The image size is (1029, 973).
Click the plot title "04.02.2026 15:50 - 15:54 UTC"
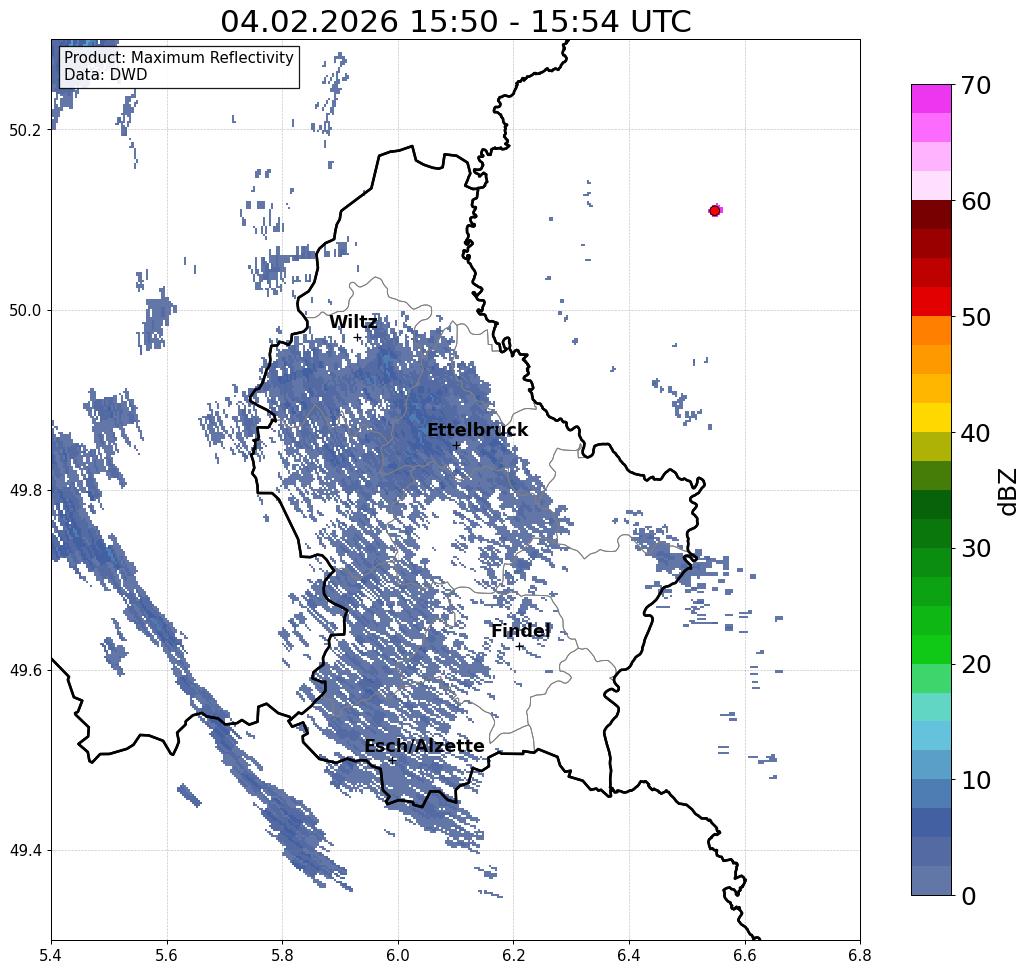coord(455,21)
